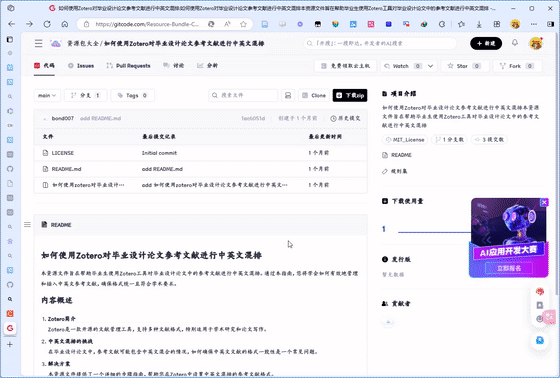The height and width of the screenshot is (378, 560).
Task: Open the 分析 tab
Action: click(x=207, y=66)
